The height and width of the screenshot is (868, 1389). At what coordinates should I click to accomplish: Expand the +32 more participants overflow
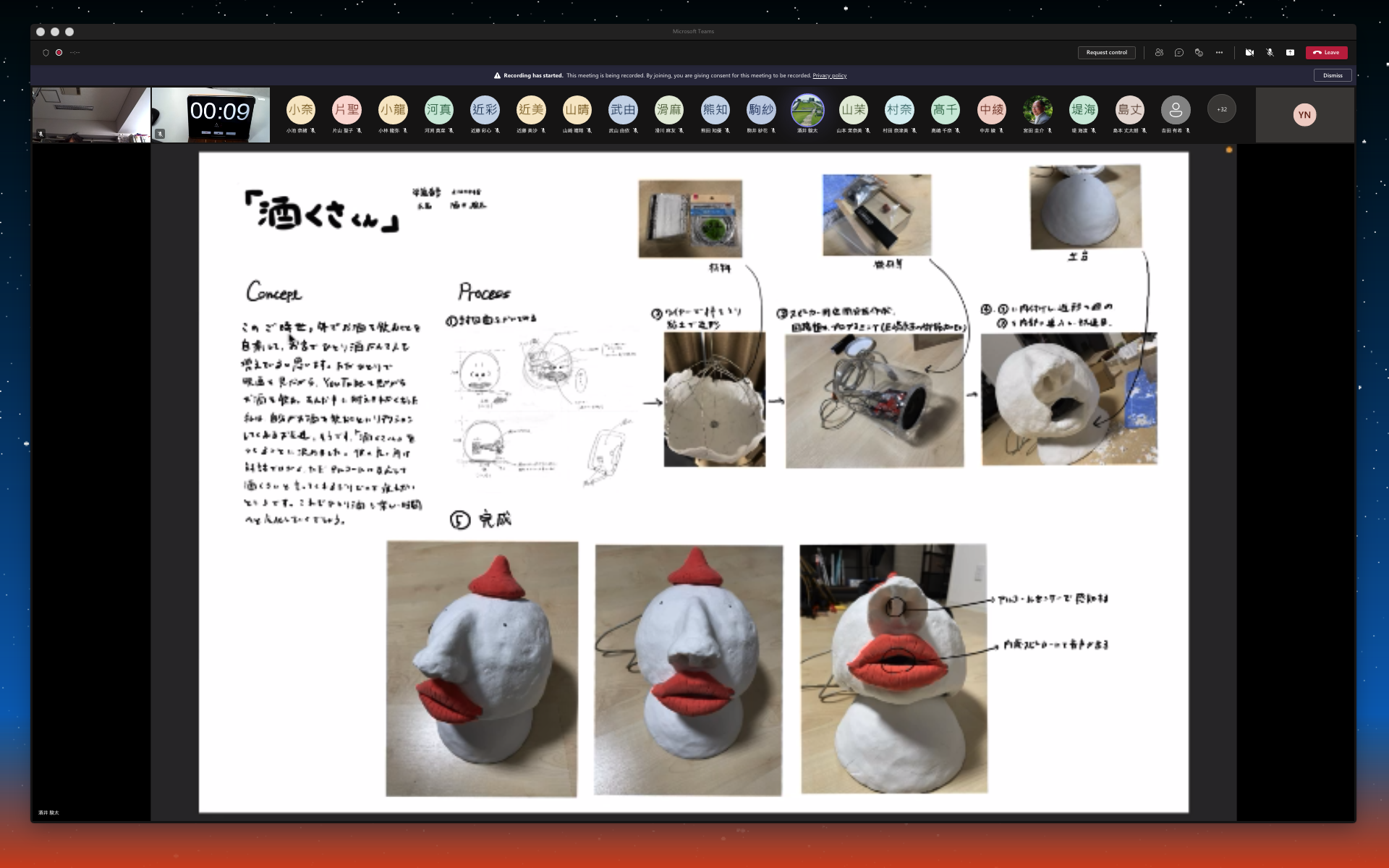click(1222, 109)
